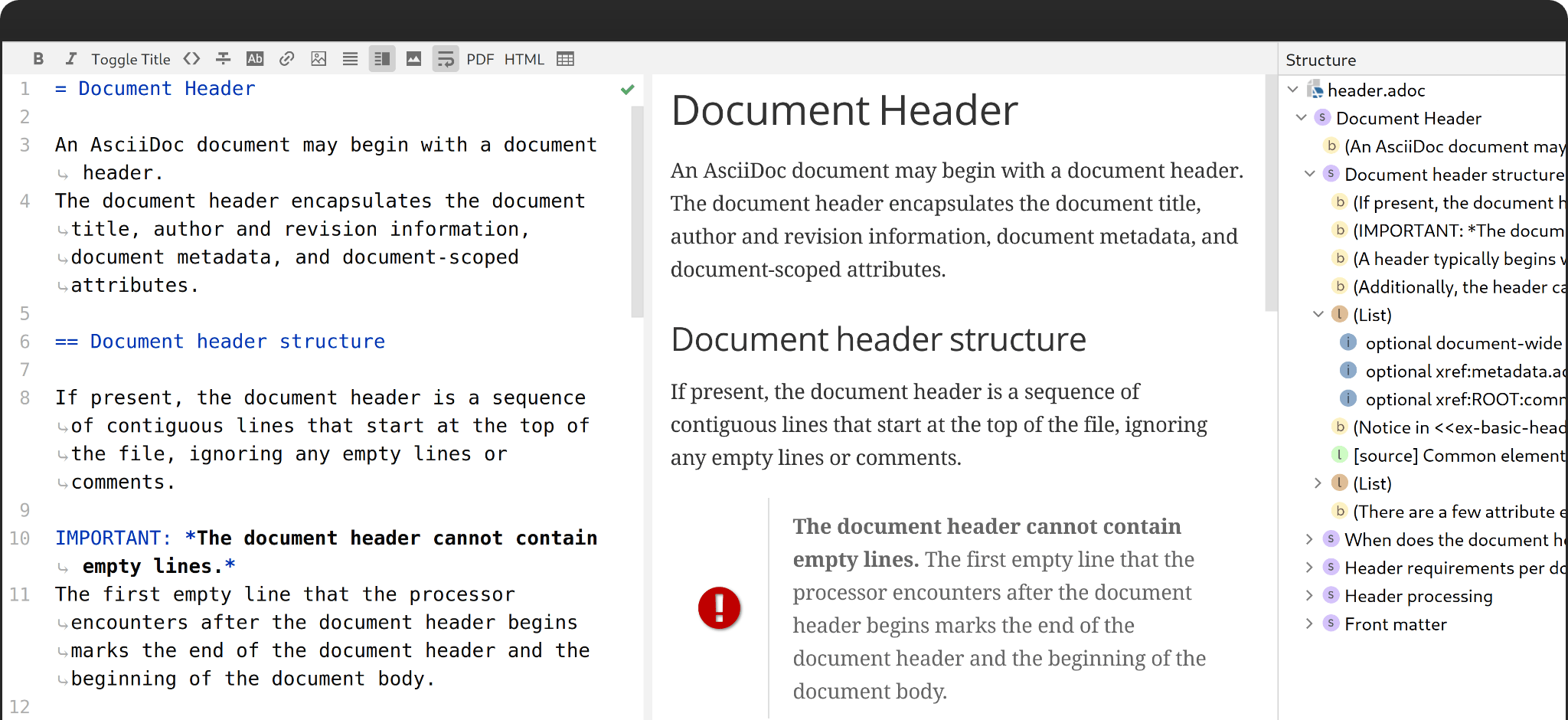Click the Toggle Title button
The height and width of the screenshot is (720, 1568).
click(x=131, y=59)
